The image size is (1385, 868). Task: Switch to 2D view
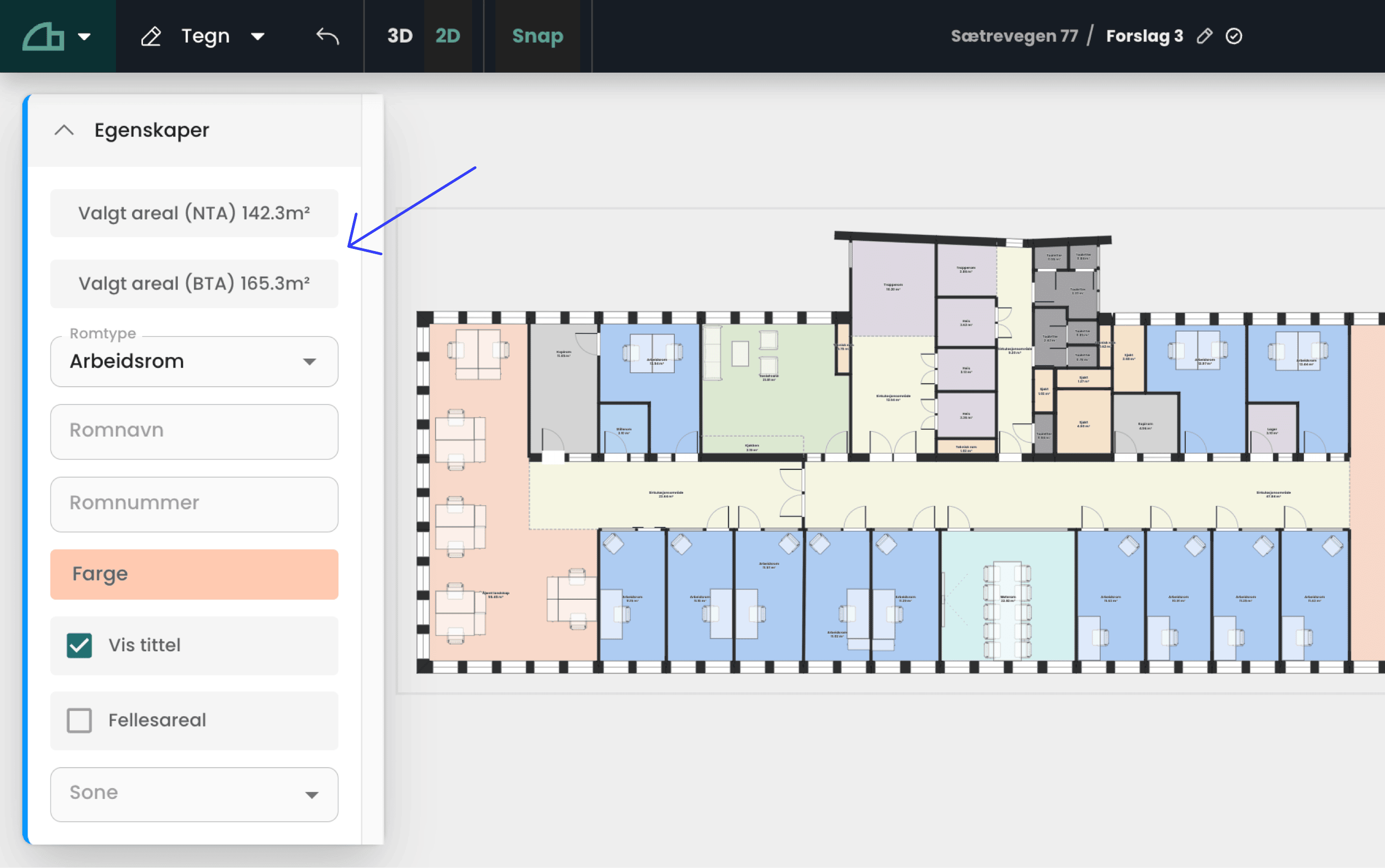[447, 36]
